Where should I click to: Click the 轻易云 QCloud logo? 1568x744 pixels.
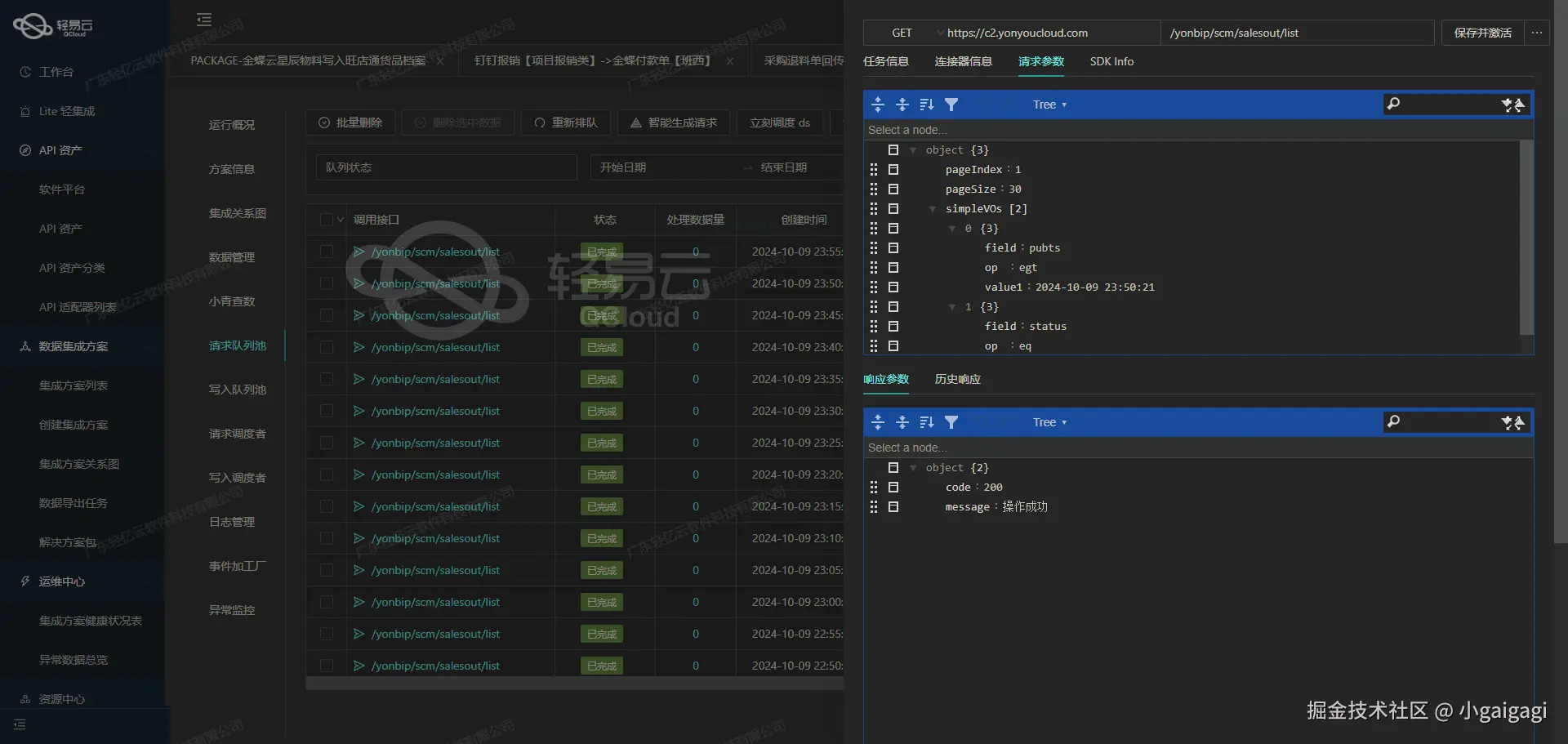point(53,26)
